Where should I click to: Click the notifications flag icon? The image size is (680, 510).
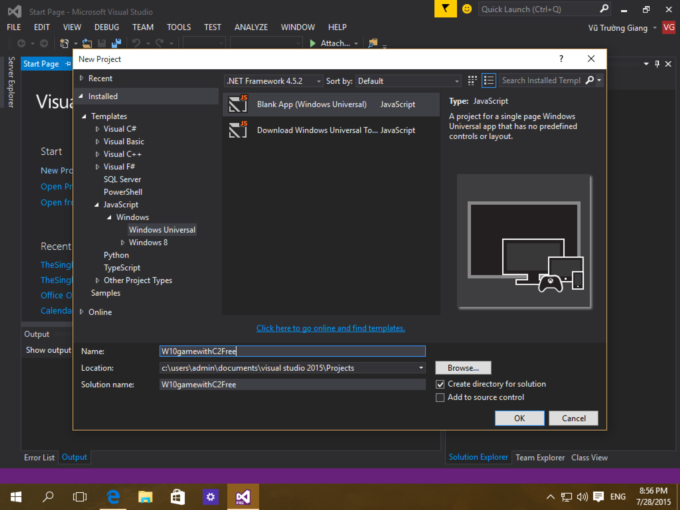445,9
